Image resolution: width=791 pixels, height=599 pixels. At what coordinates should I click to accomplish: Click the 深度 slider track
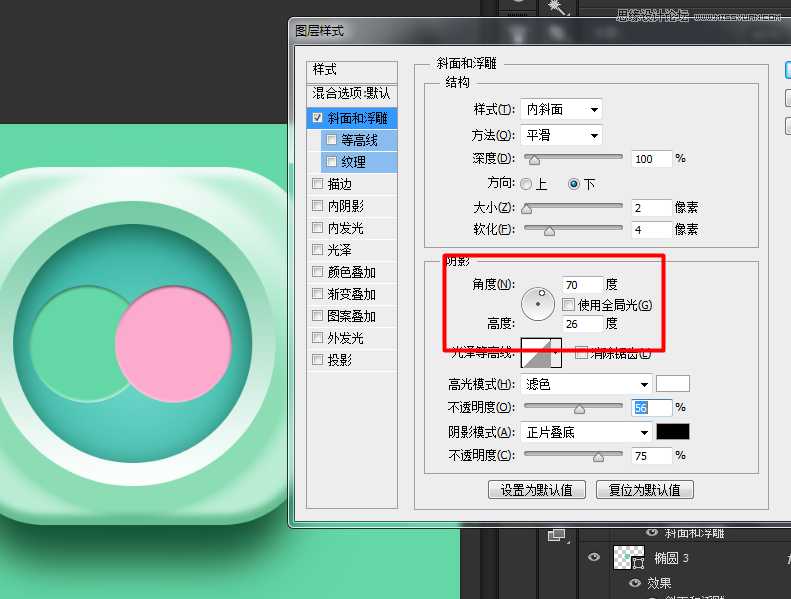574,157
